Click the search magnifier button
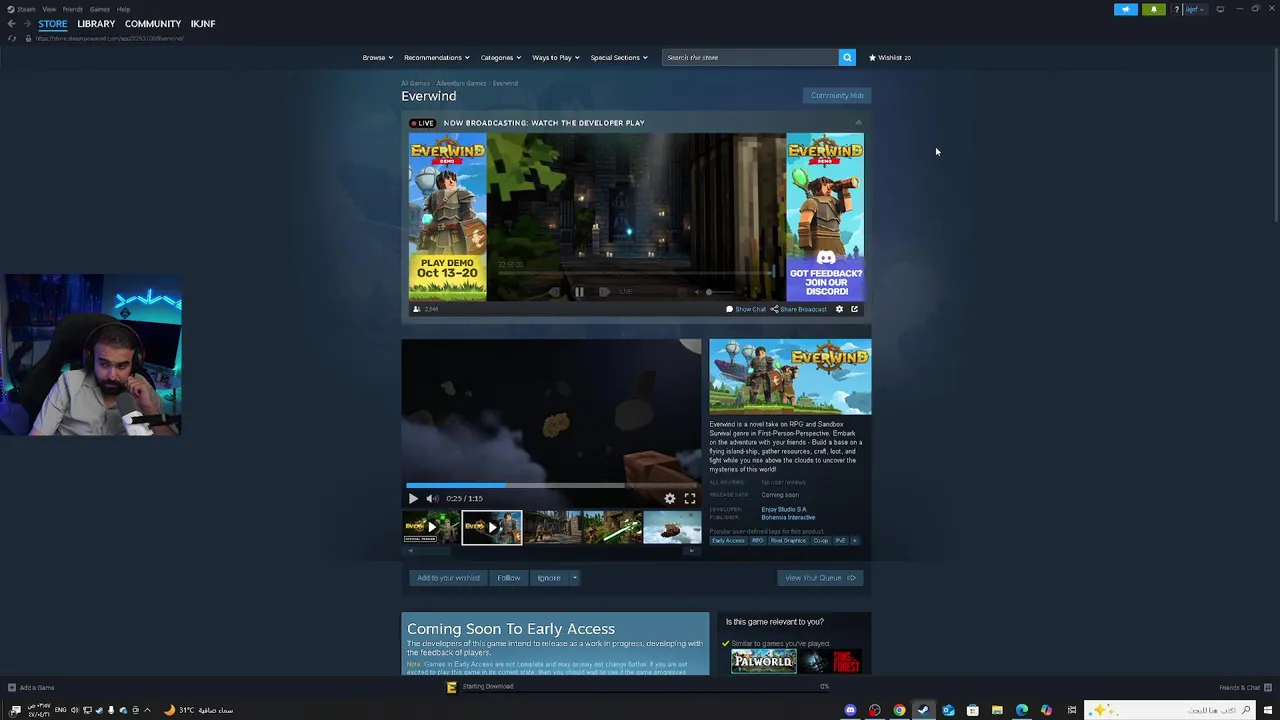The width and height of the screenshot is (1280, 720). point(847,57)
